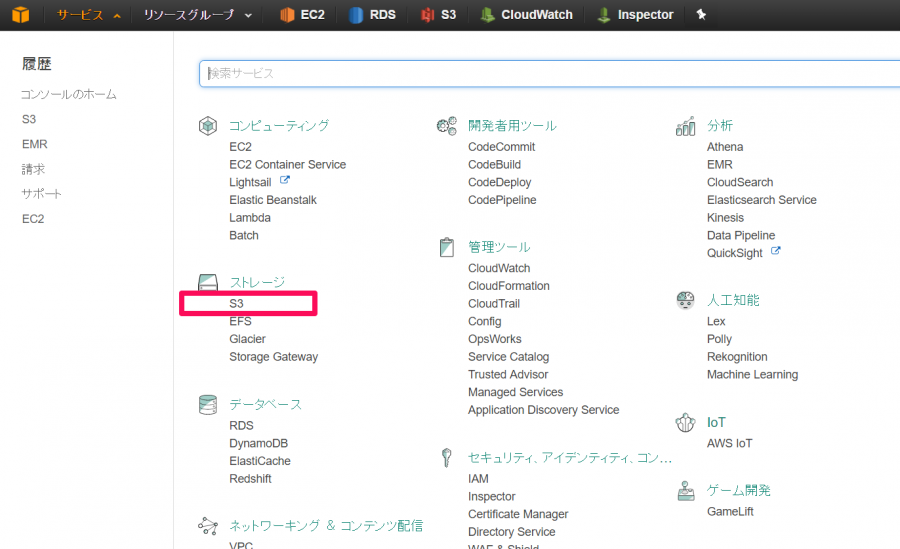Open 請求 from the history list
The image size is (900, 549).
[33, 169]
